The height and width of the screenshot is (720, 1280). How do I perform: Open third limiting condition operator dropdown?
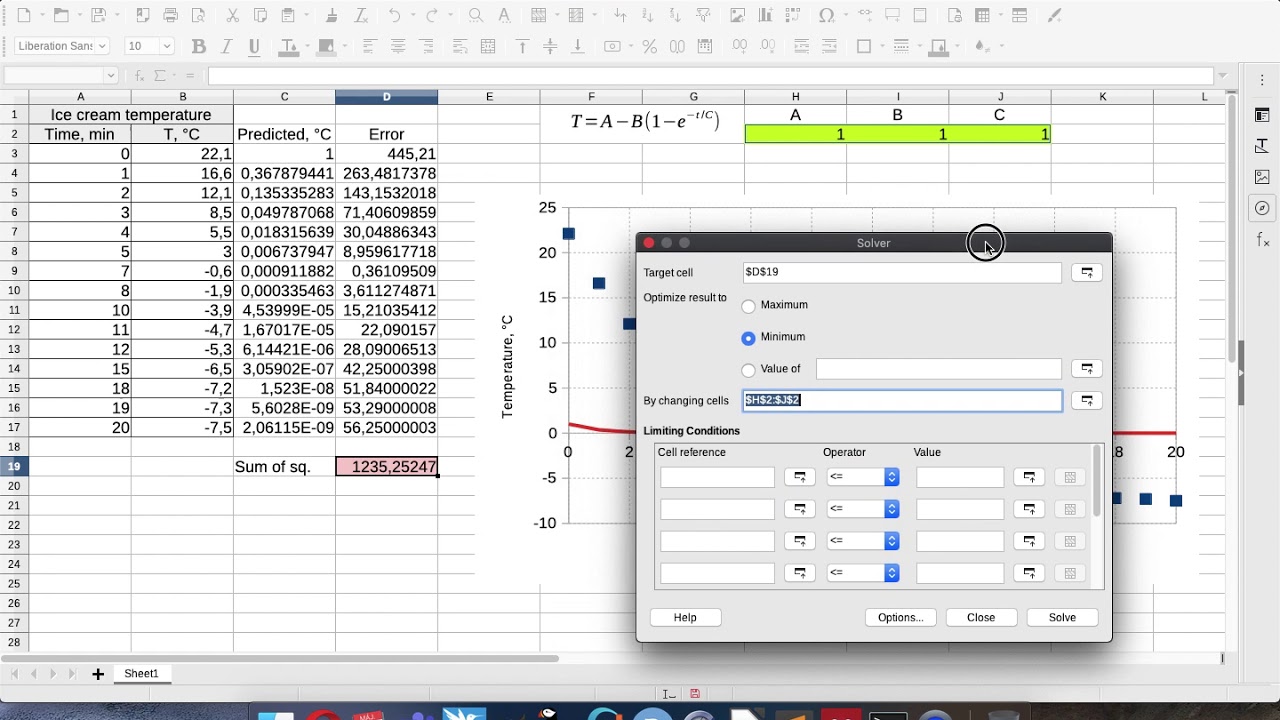tap(863, 541)
